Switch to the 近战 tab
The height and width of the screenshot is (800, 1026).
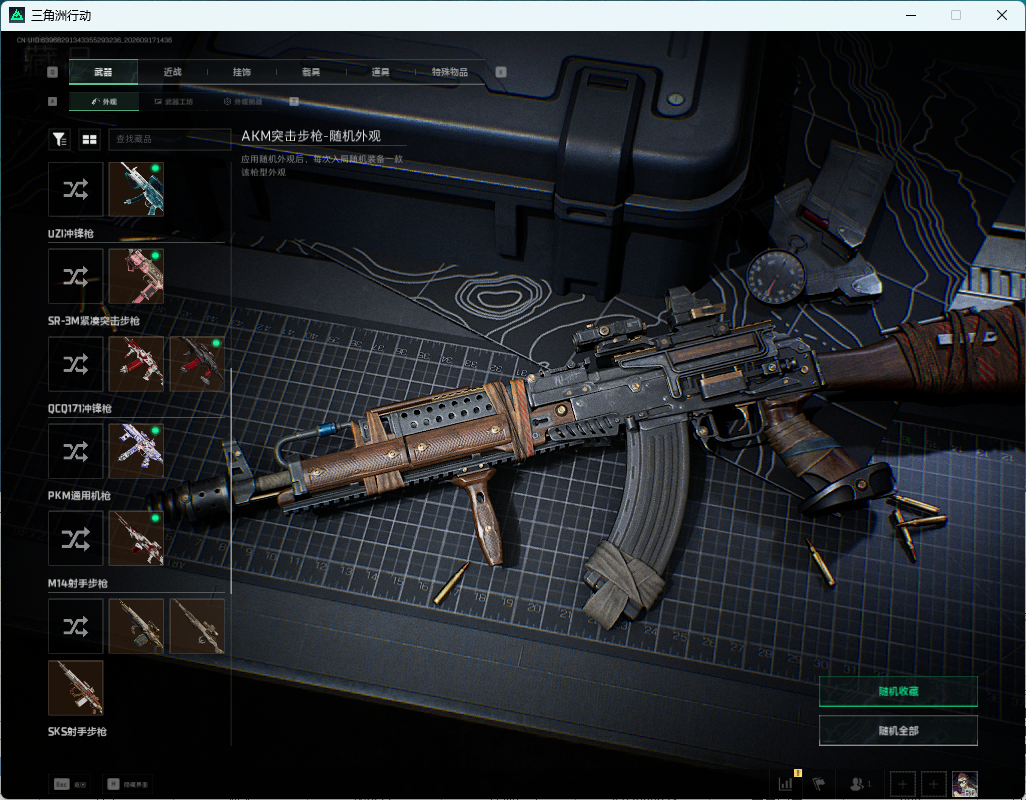point(173,72)
